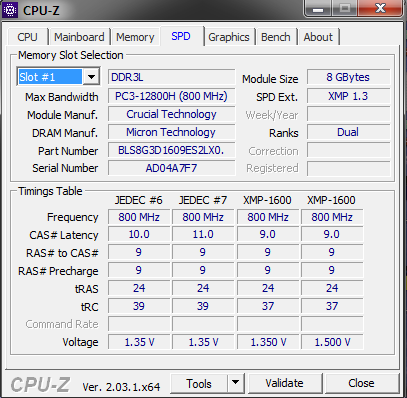Minimize the CPU-Z window
This screenshot has width=407, height=398.
318,9
